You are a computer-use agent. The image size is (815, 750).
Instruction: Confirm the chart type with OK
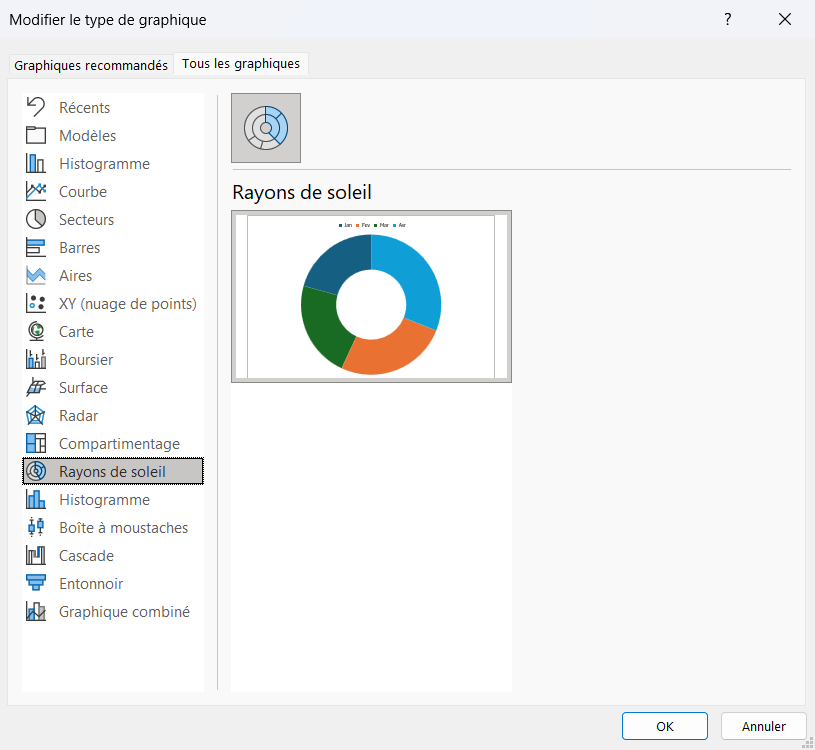[x=664, y=726]
